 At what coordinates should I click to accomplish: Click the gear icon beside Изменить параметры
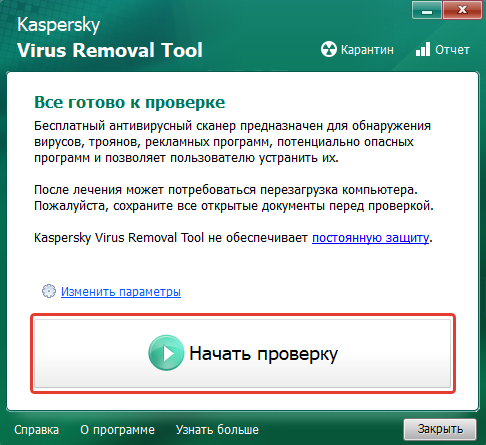point(49,291)
